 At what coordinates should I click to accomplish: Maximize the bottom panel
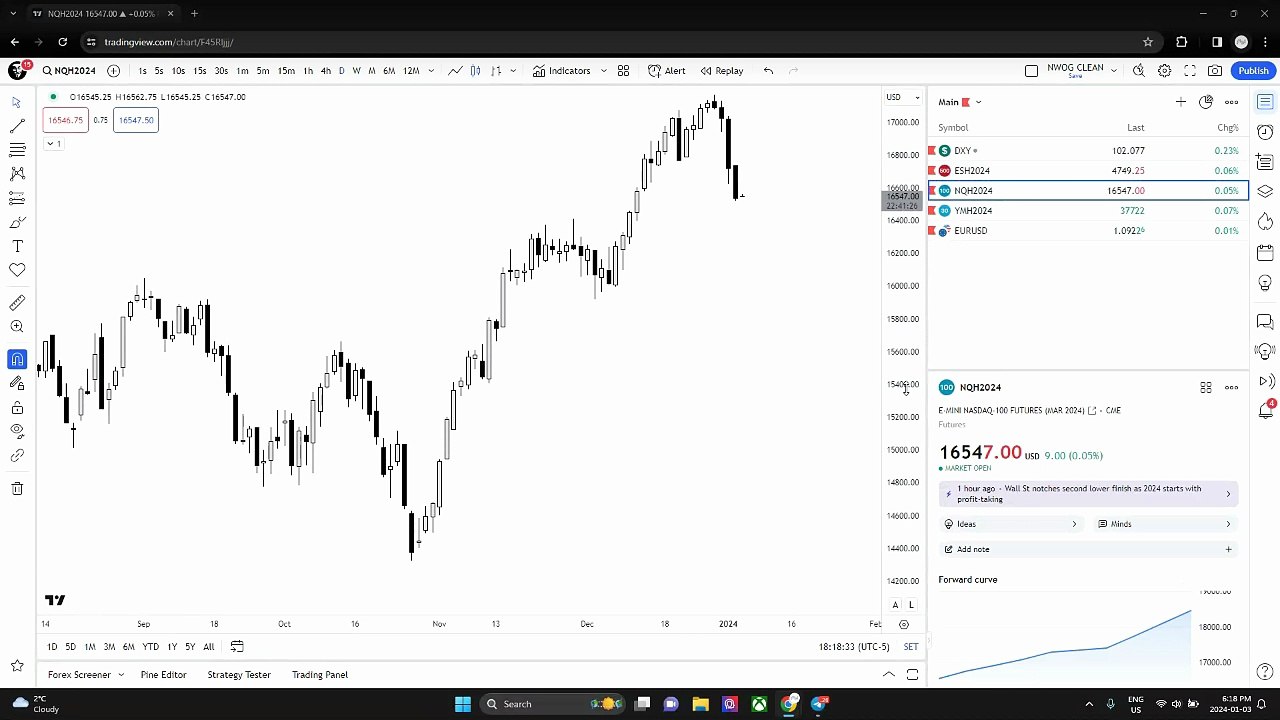912,675
